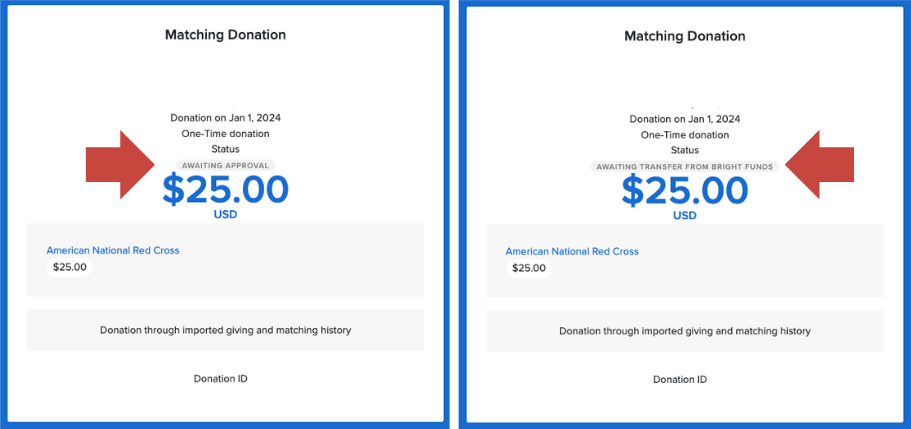Viewport: 911px width, 429px height.
Task: Click the Donation on Jan 1, 2024 text in Awaiting Transfer card
Action: [685, 118]
